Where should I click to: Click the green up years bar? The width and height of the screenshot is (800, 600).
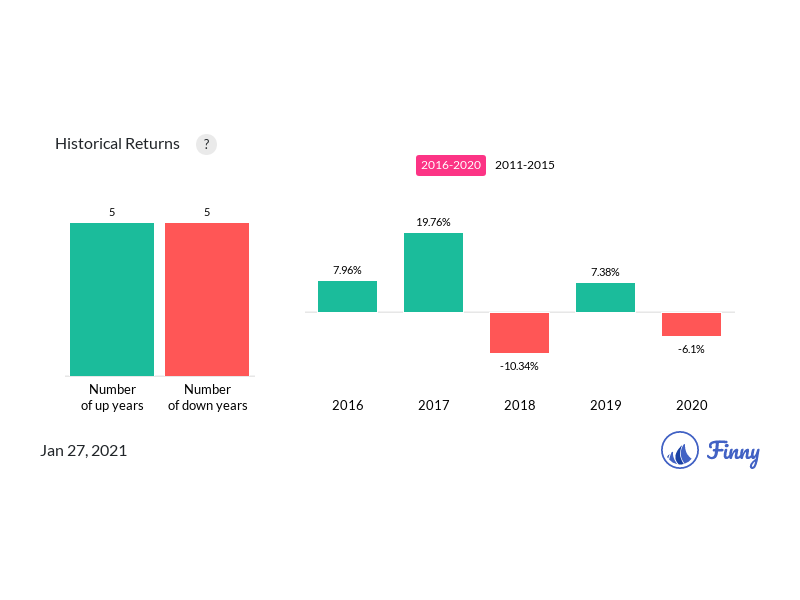(x=112, y=299)
